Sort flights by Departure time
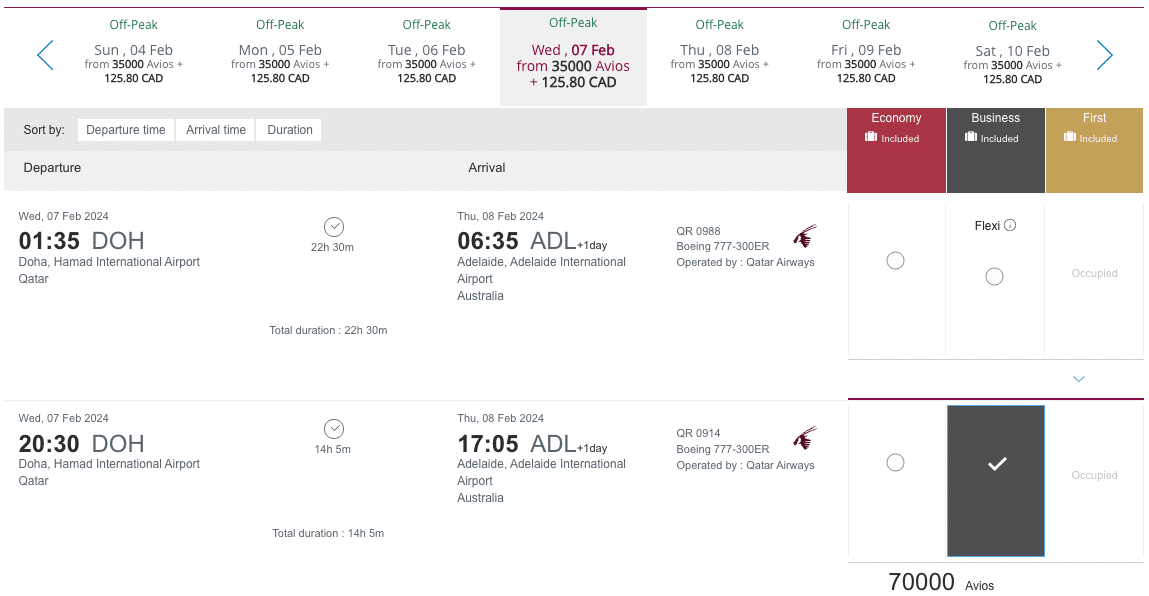The height and width of the screenshot is (596, 1149). tap(126, 130)
